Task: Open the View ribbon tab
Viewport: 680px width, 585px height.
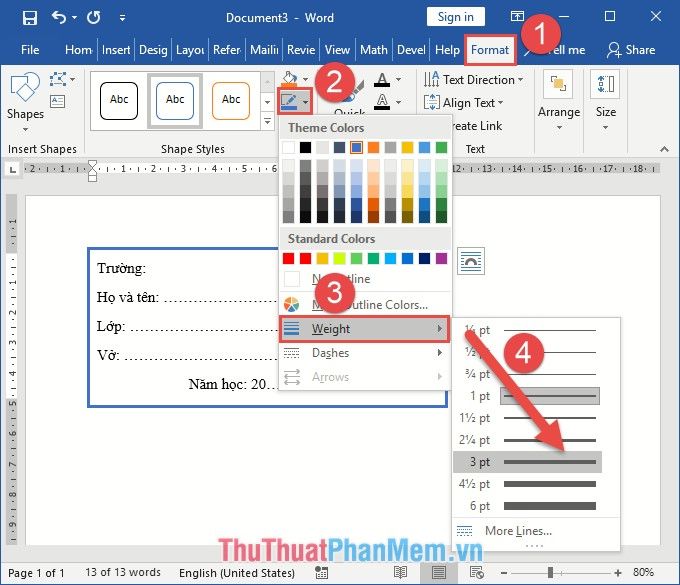Action: pos(337,50)
